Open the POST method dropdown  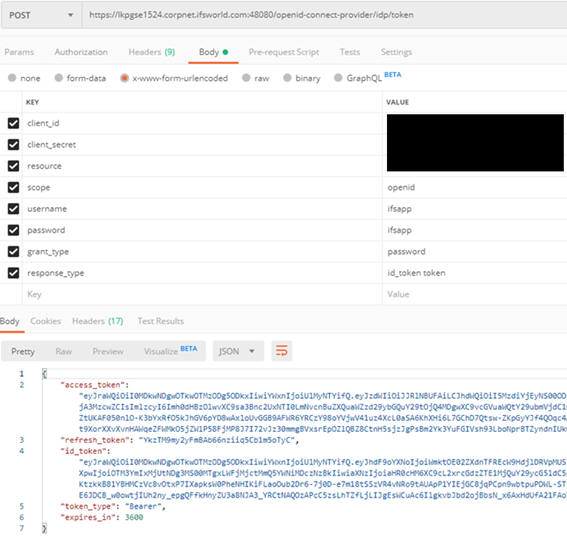pos(41,15)
